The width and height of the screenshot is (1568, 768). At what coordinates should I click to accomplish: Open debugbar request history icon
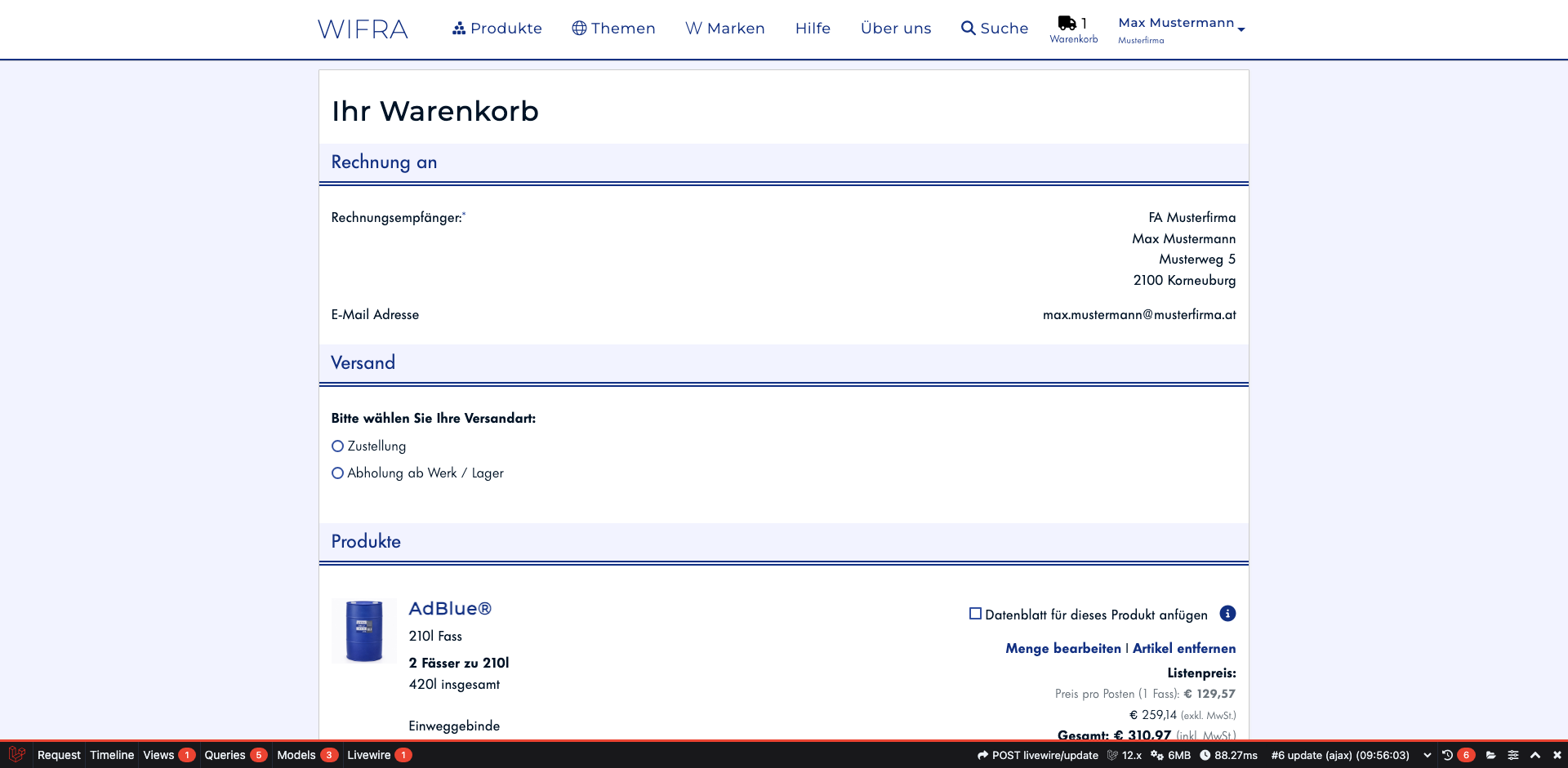coord(1447,755)
